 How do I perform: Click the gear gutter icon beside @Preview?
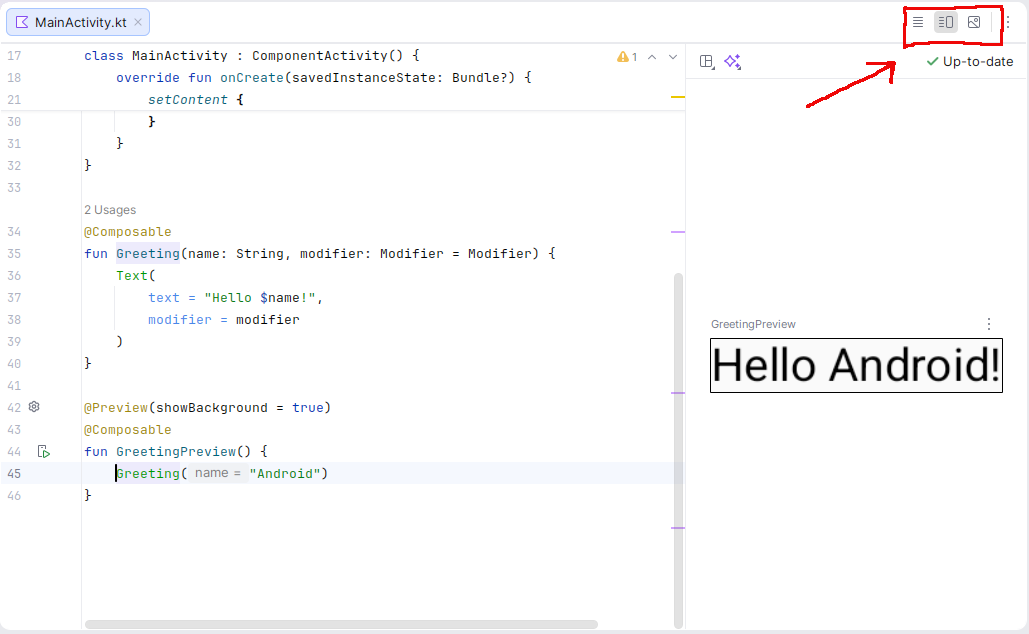(x=34, y=407)
